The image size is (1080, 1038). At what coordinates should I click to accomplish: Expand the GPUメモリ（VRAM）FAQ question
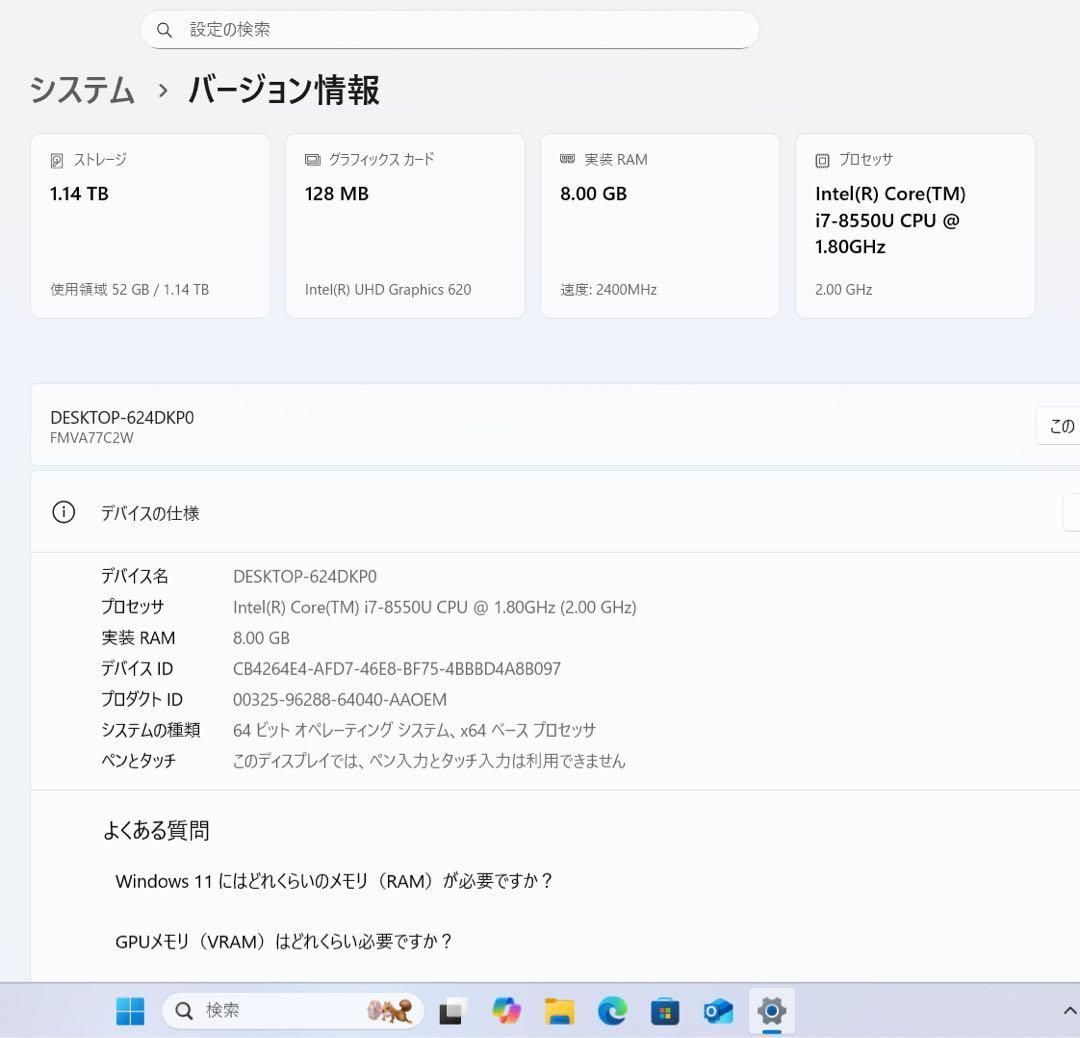pos(283,941)
